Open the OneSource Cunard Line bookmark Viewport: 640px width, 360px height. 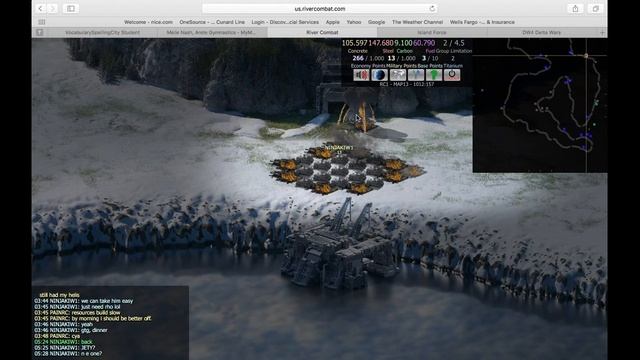click(212, 22)
